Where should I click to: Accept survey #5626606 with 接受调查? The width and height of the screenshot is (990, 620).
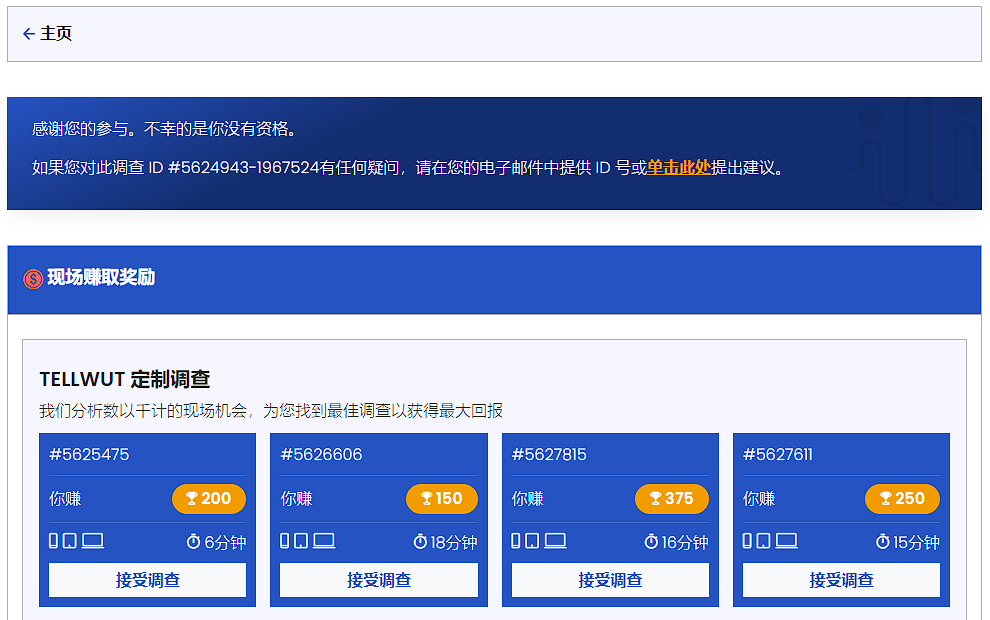(379, 580)
